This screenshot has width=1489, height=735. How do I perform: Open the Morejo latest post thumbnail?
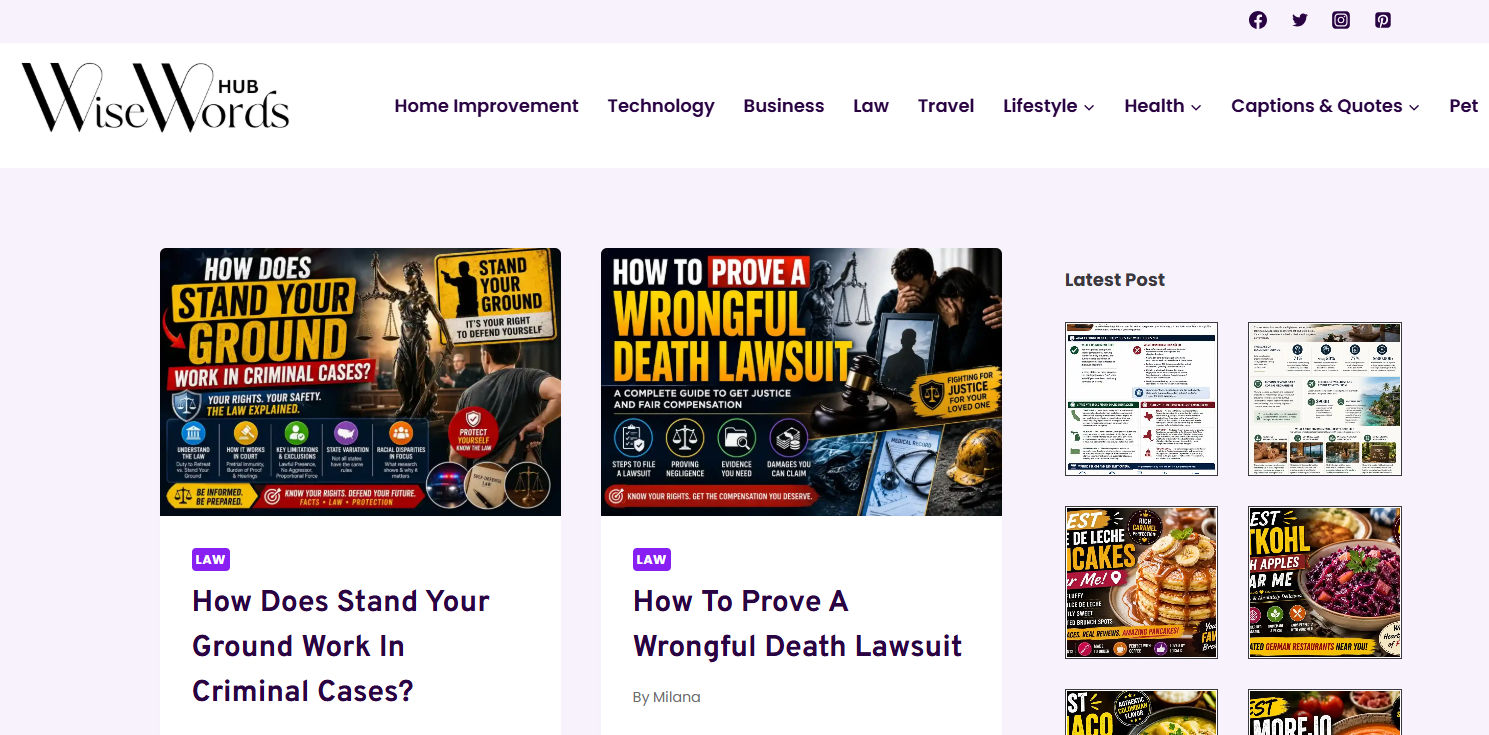pyautogui.click(x=1325, y=712)
